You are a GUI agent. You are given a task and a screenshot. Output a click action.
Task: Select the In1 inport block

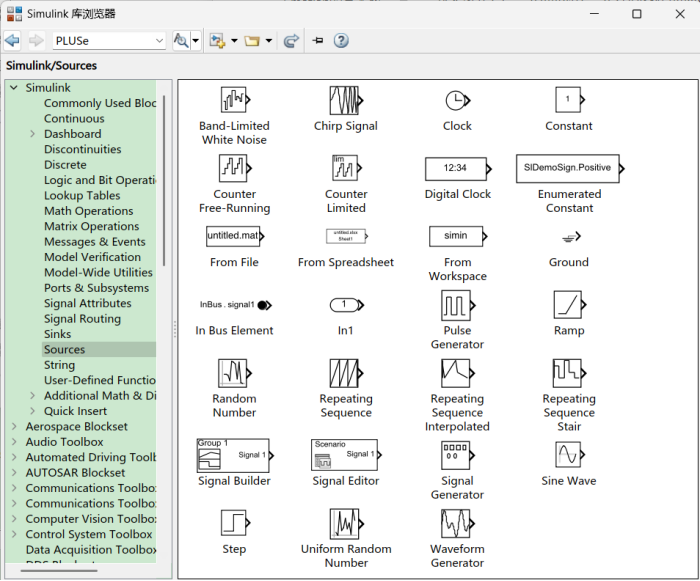(346, 305)
